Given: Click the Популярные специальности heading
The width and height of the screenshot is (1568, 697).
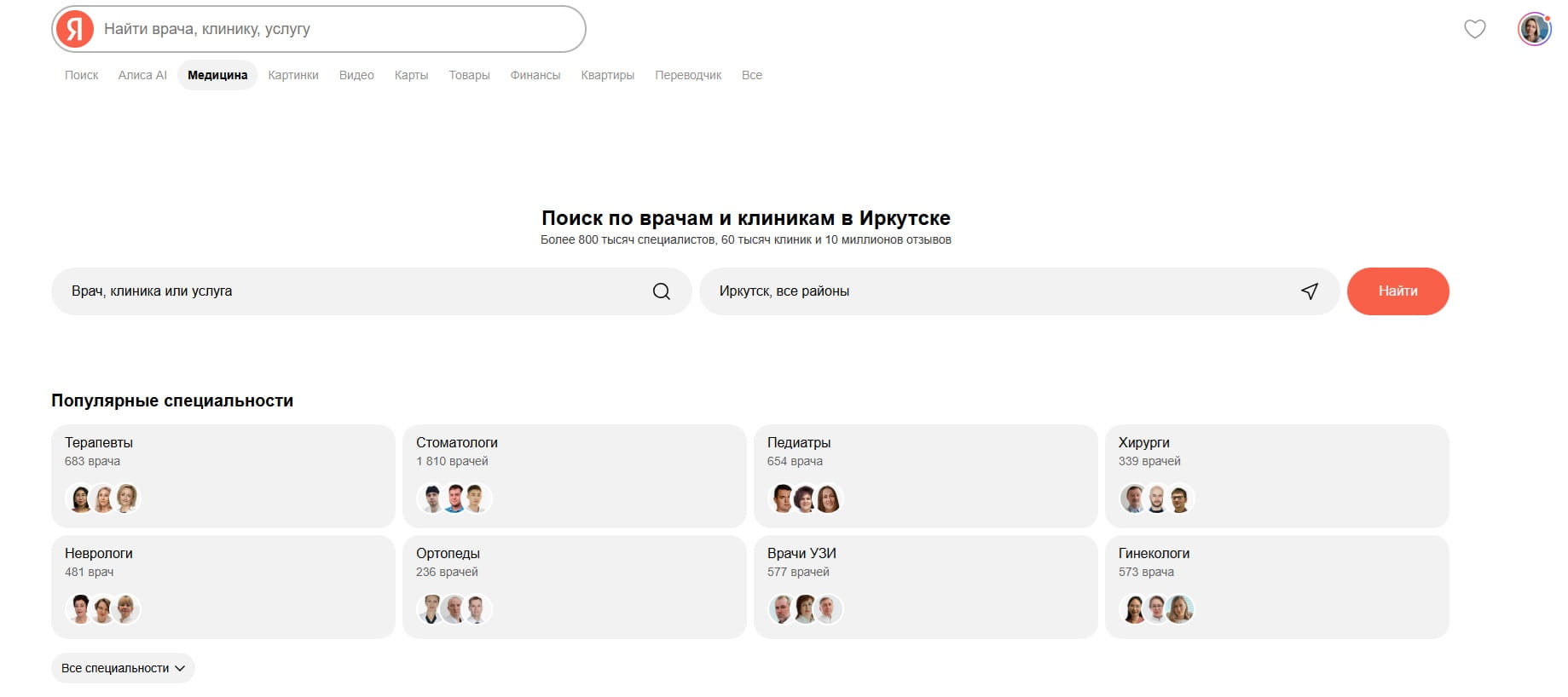Looking at the screenshot, I should 172,400.
